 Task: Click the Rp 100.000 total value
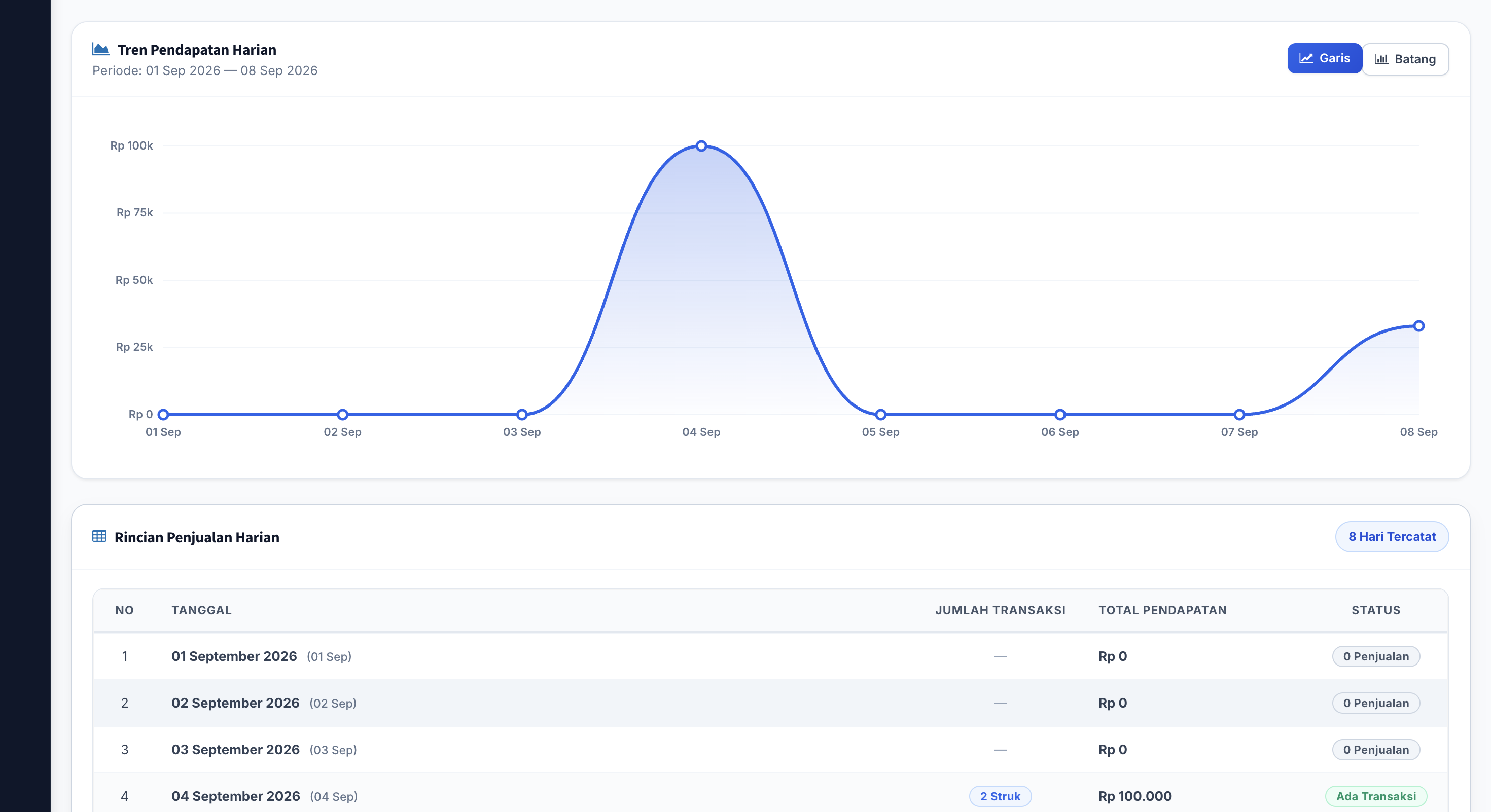point(1135,796)
